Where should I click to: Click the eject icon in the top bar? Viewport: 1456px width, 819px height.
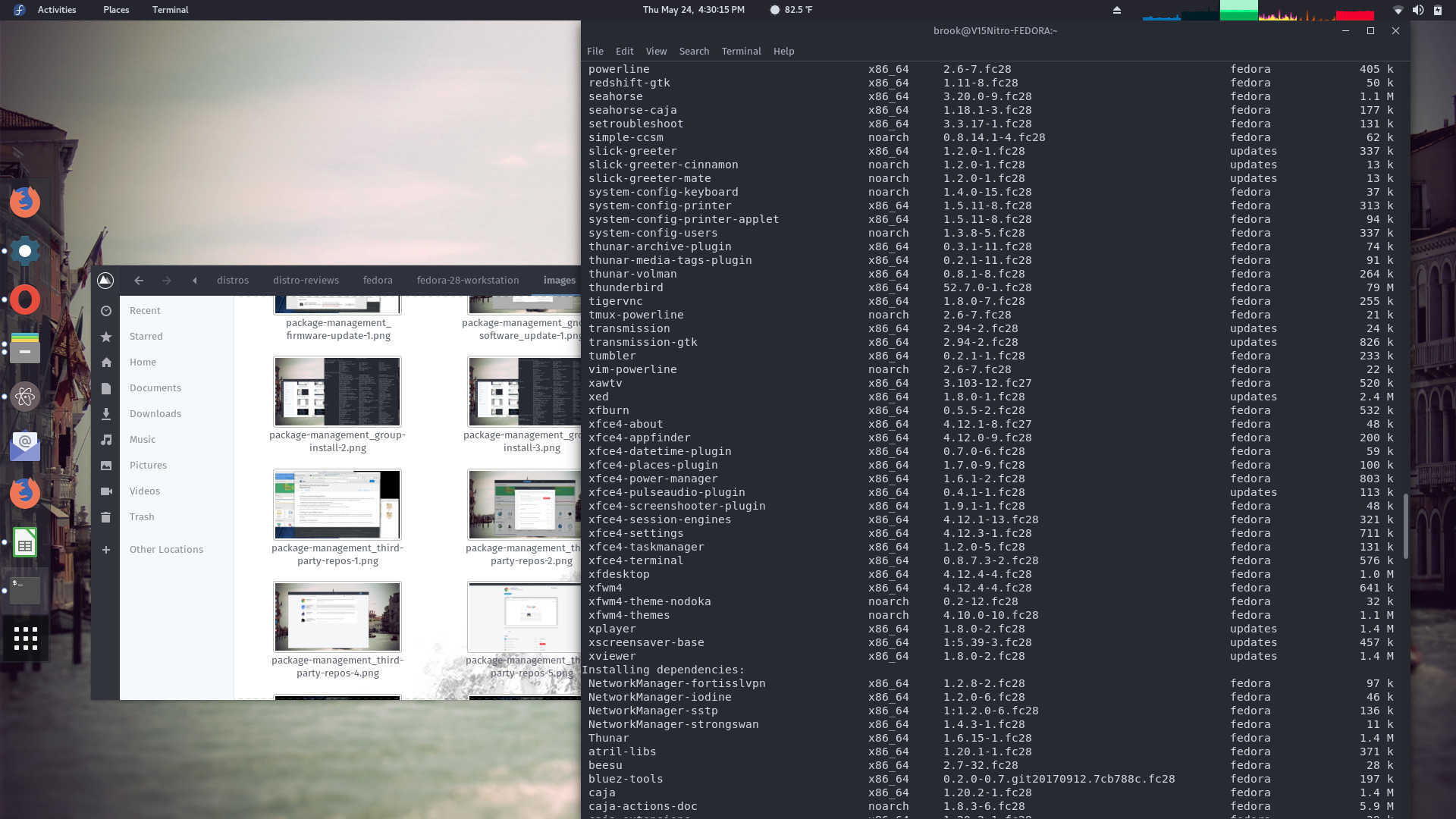(1116, 10)
